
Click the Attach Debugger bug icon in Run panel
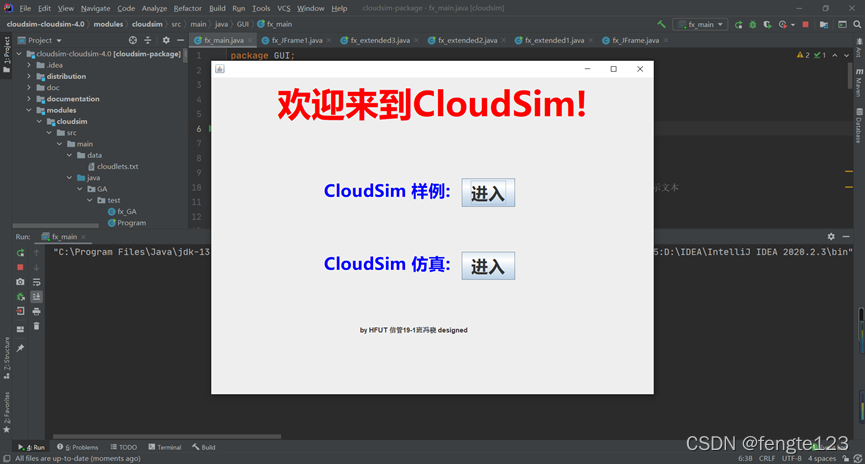[x=20, y=297]
